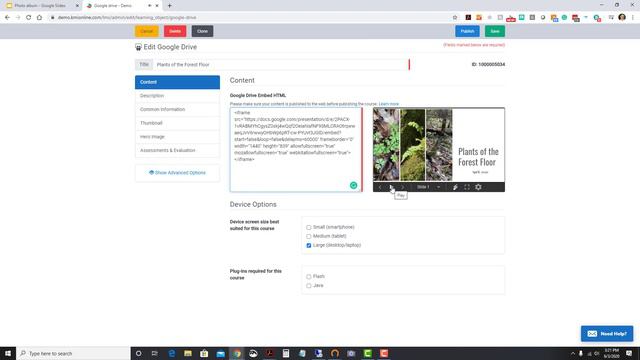Open Microsoft Store from the taskbar
This screenshot has height=360, width=640.
[204, 353]
